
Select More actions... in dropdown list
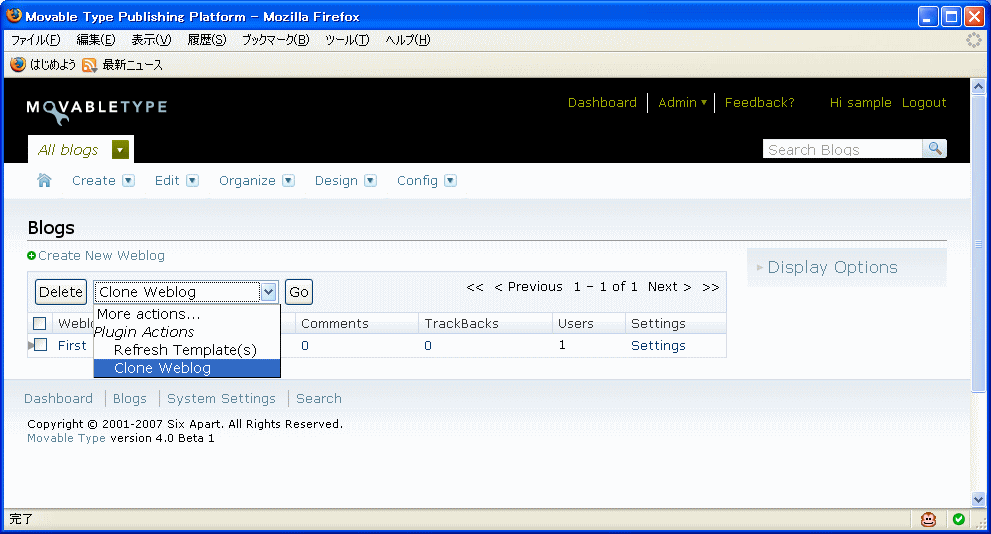[x=186, y=314]
